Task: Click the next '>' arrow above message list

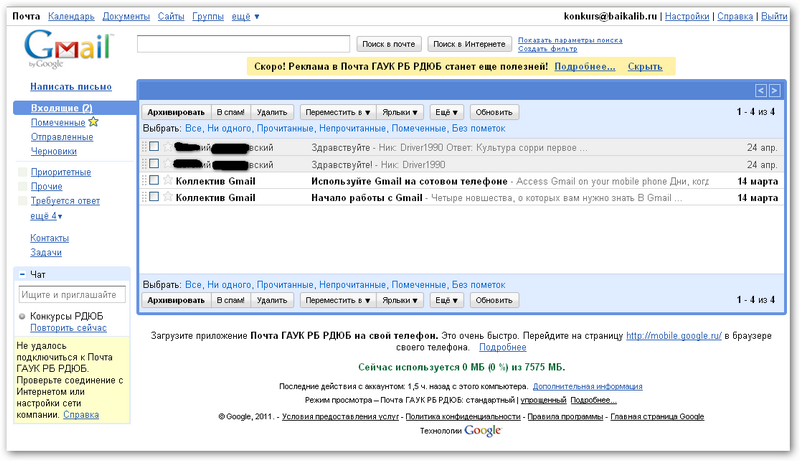Action: click(773, 90)
